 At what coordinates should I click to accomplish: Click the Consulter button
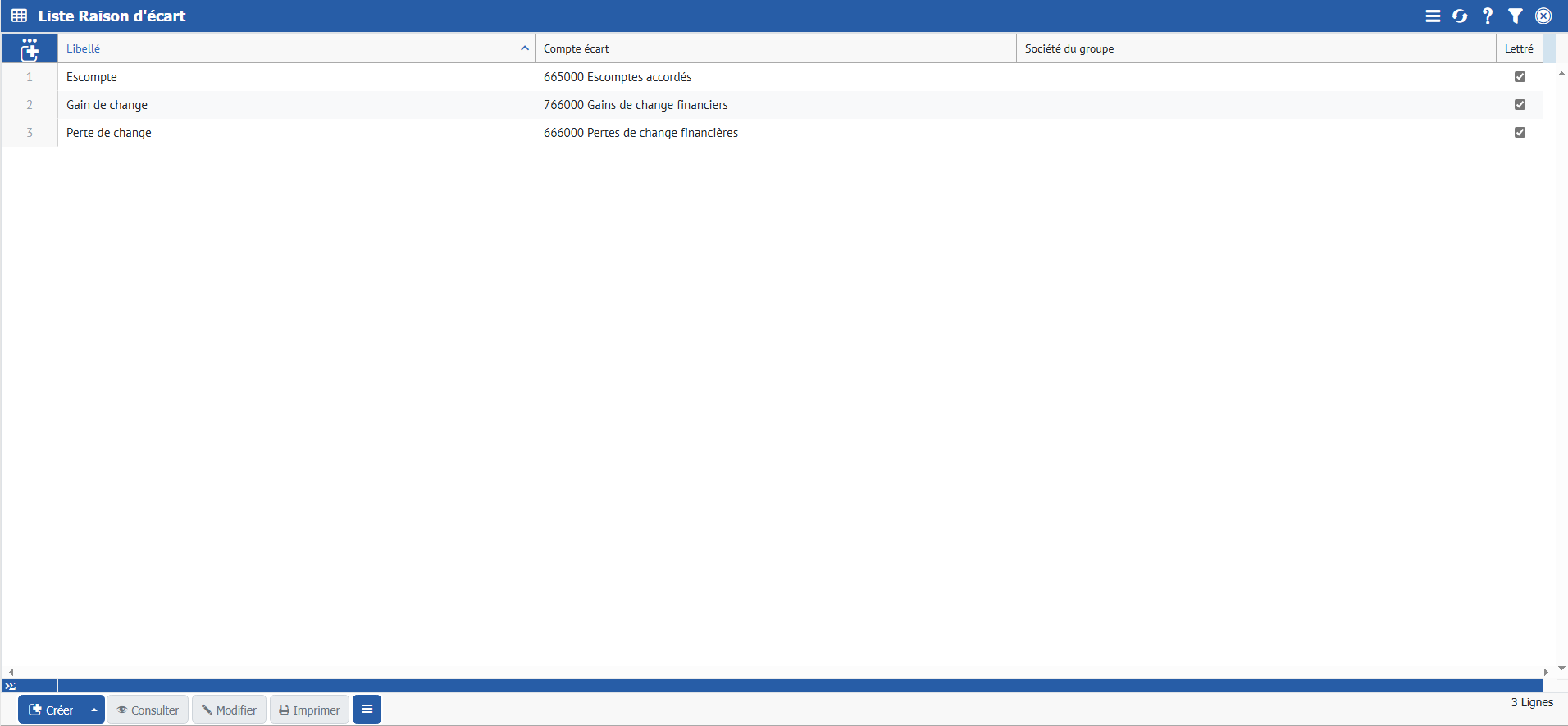148,710
